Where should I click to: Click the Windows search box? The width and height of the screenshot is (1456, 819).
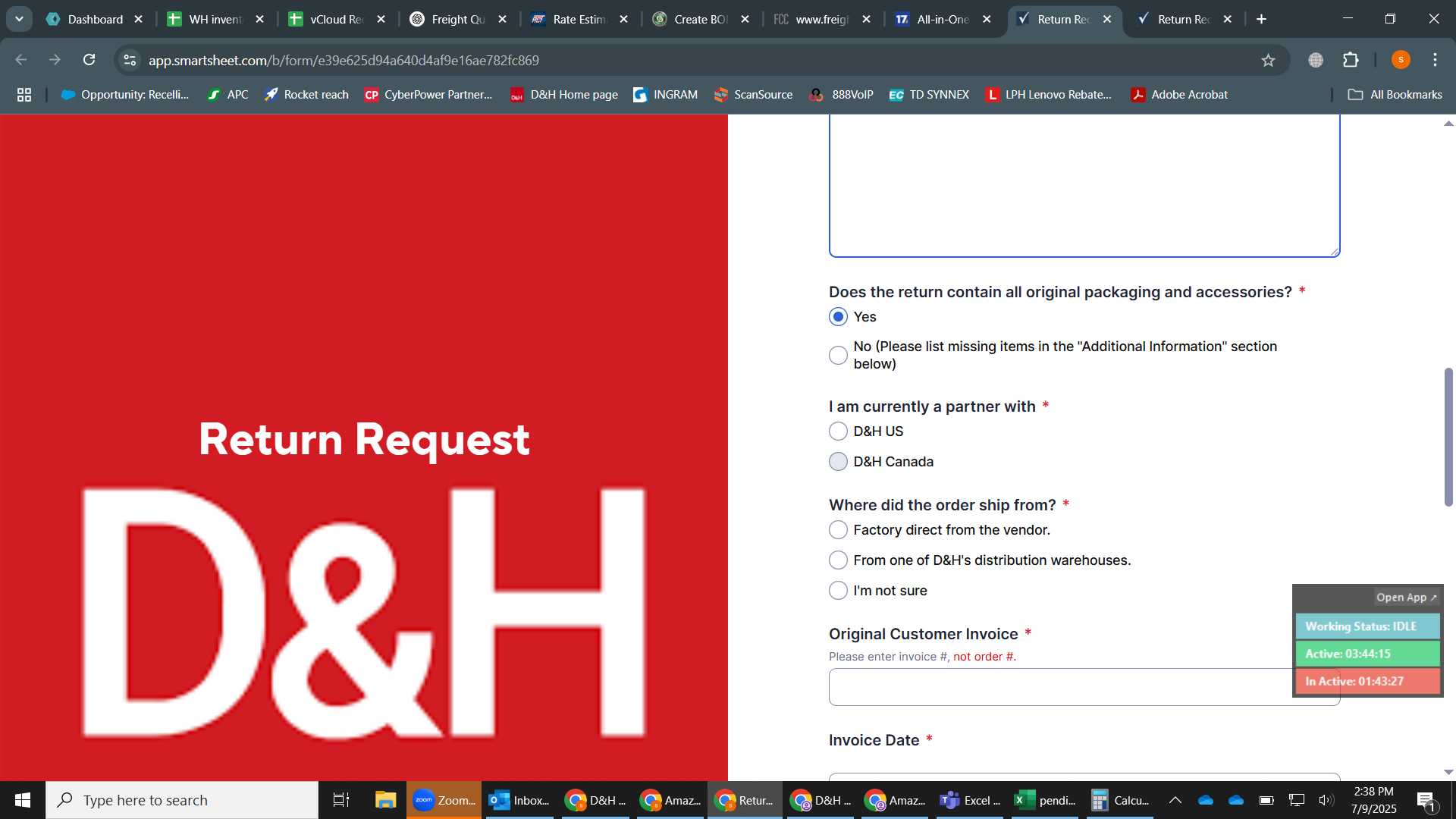pyautogui.click(x=182, y=800)
